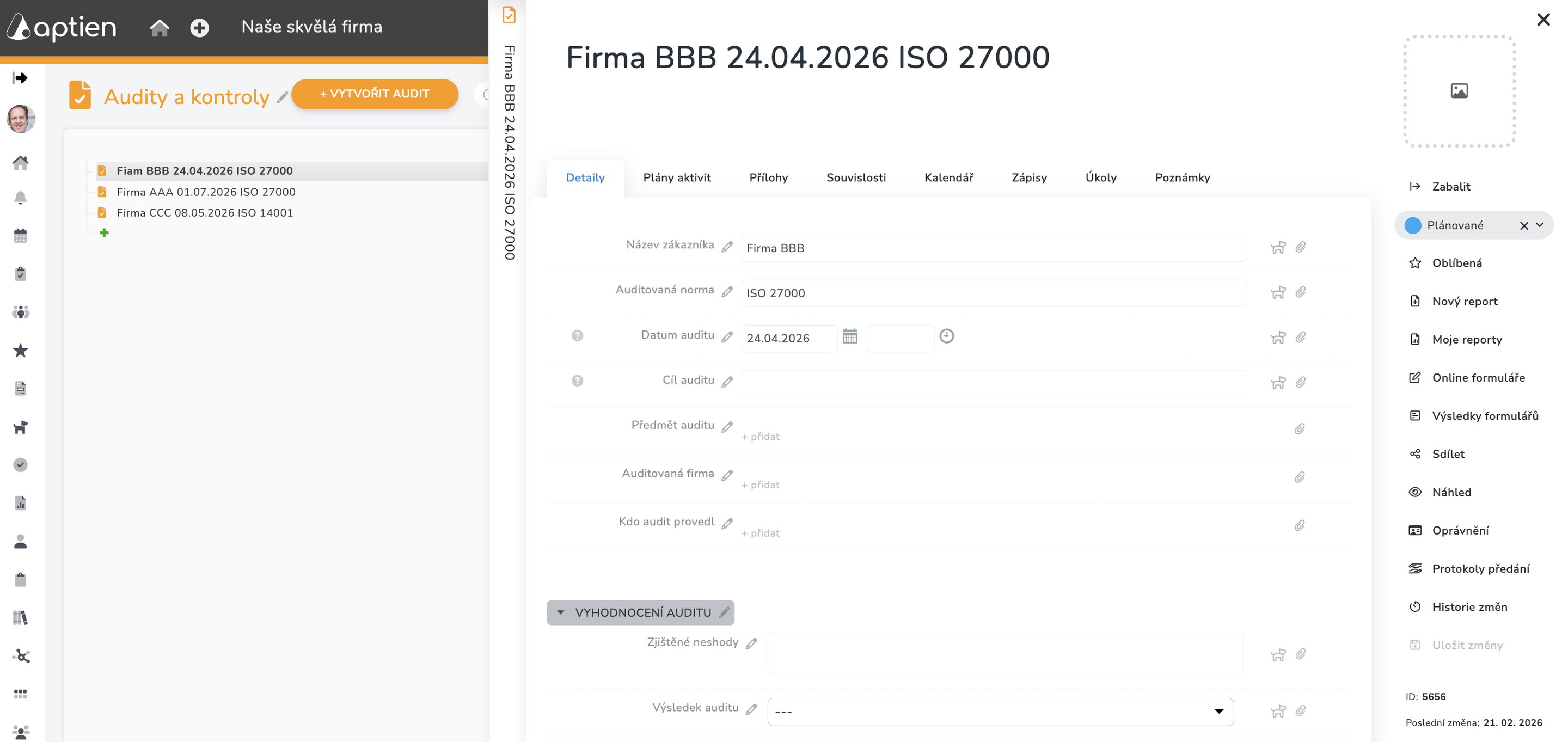Open notifications bell in left sidebar
The width and height of the screenshot is (1568, 742).
coord(20,198)
